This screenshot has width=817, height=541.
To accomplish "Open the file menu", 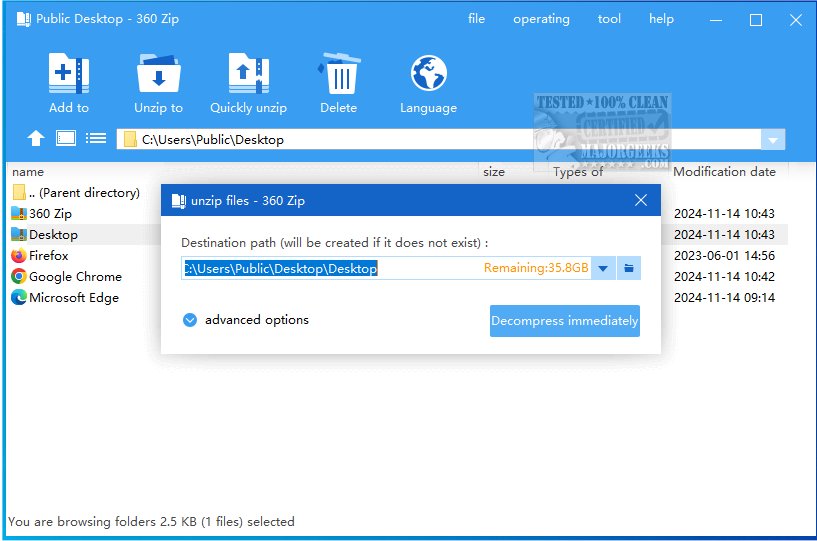I will [x=476, y=19].
